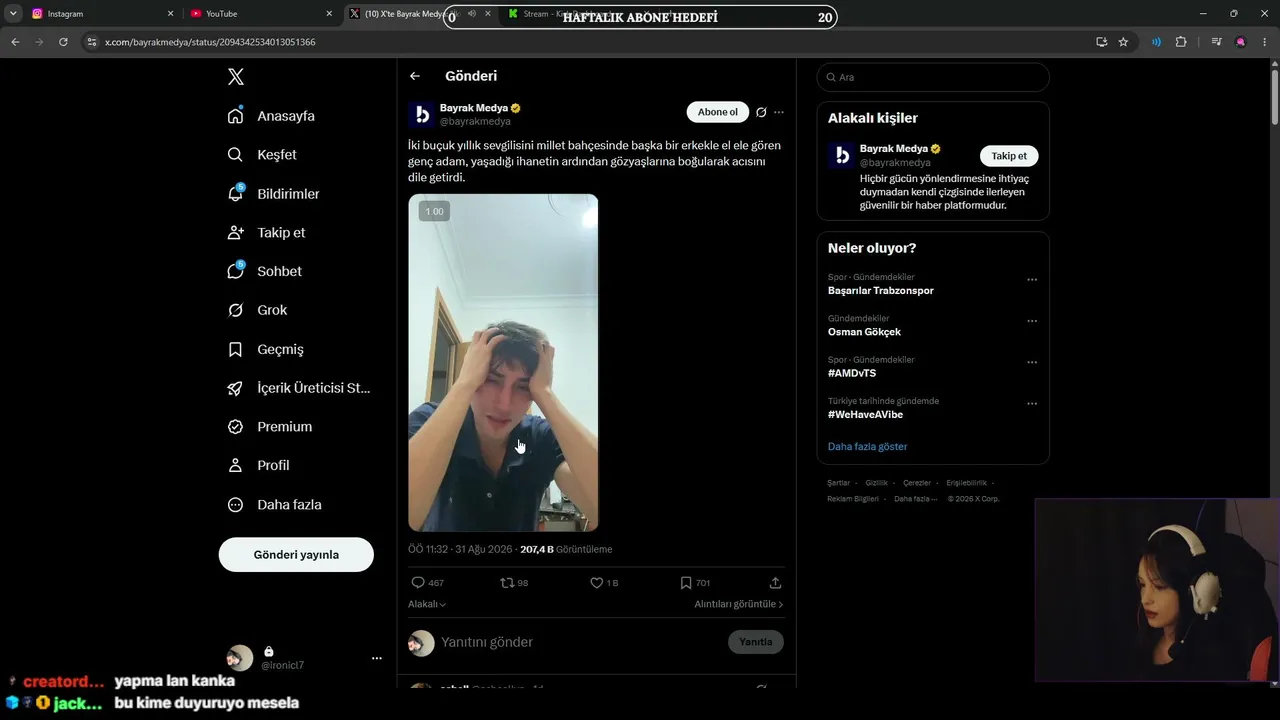Open Daha fazla menu in sidebar
The image size is (1280, 720).
tap(274, 505)
